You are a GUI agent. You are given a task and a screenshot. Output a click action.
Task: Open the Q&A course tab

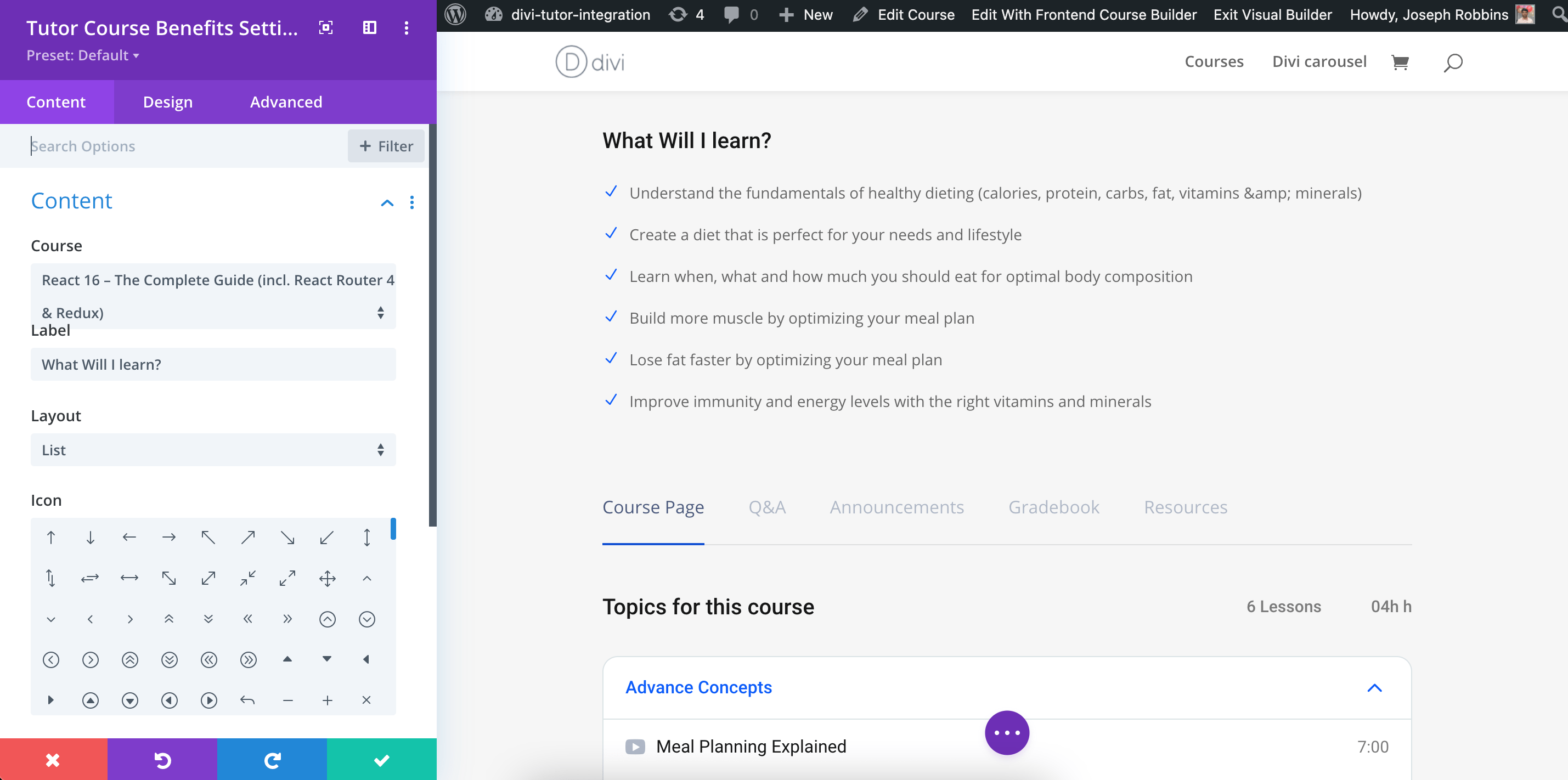point(768,507)
